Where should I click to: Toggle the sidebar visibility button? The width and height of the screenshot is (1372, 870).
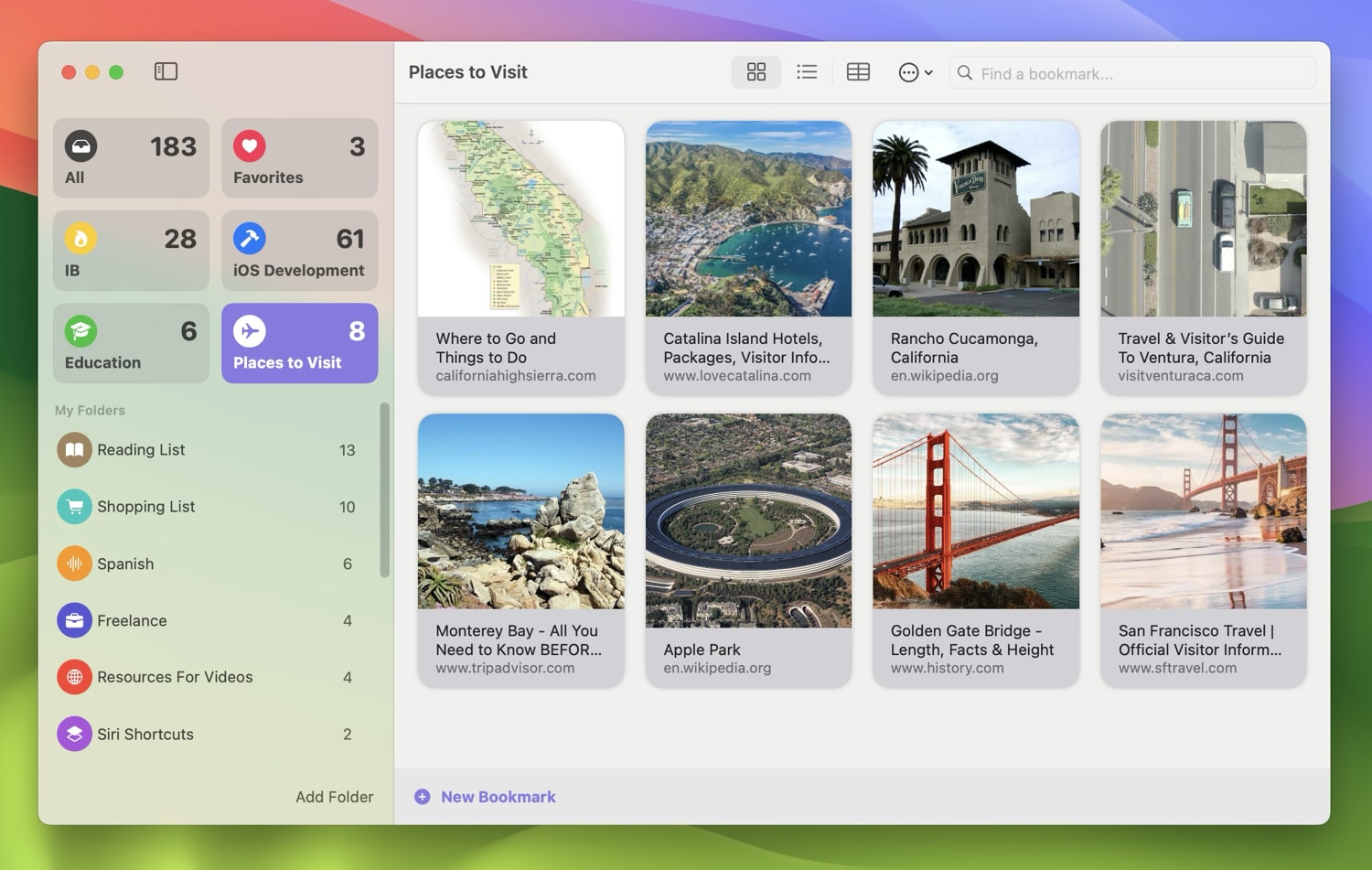pos(166,71)
